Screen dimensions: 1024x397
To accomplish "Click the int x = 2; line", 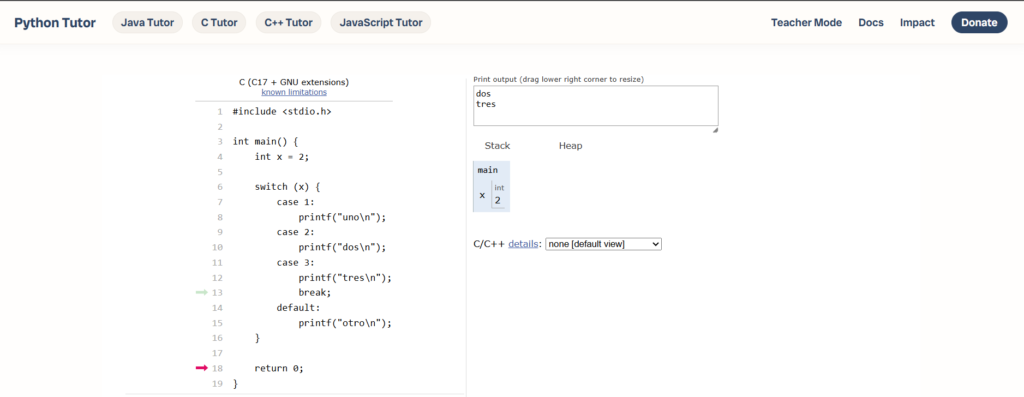I will [281, 157].
